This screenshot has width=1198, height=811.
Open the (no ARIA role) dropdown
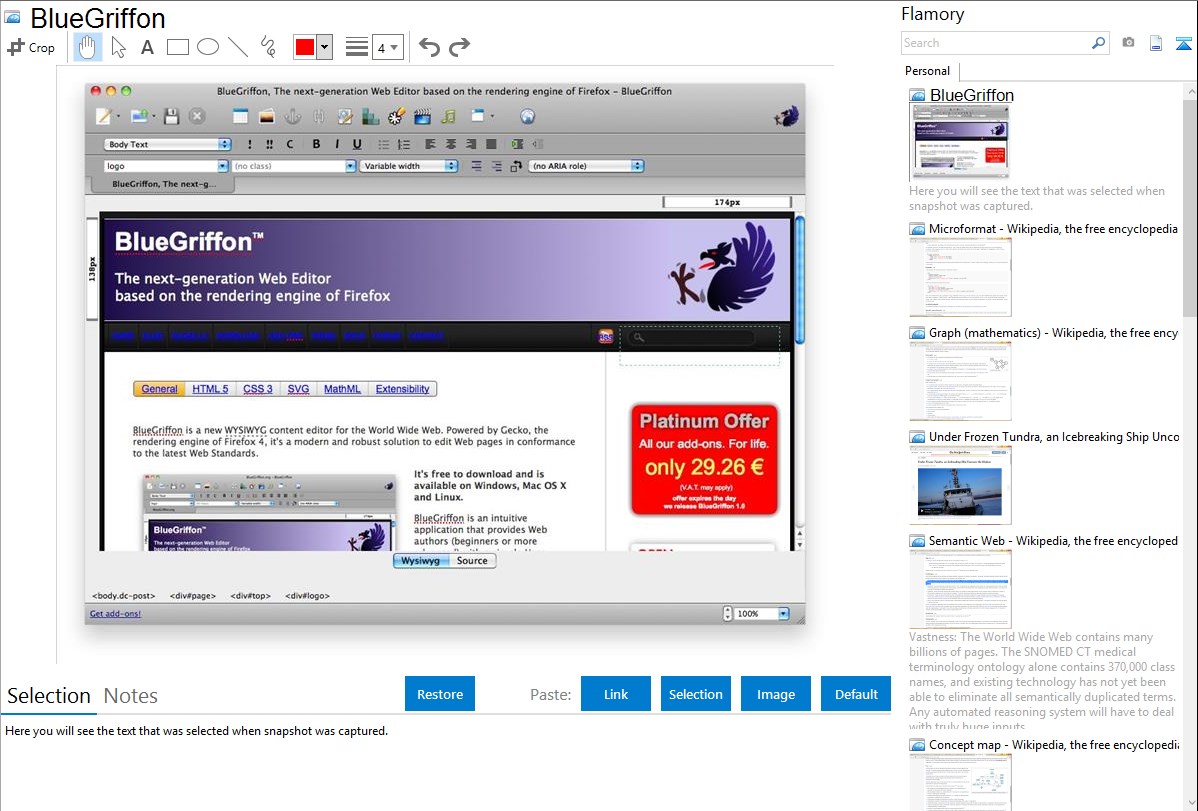pyautogui.click(x=587, y=166)
